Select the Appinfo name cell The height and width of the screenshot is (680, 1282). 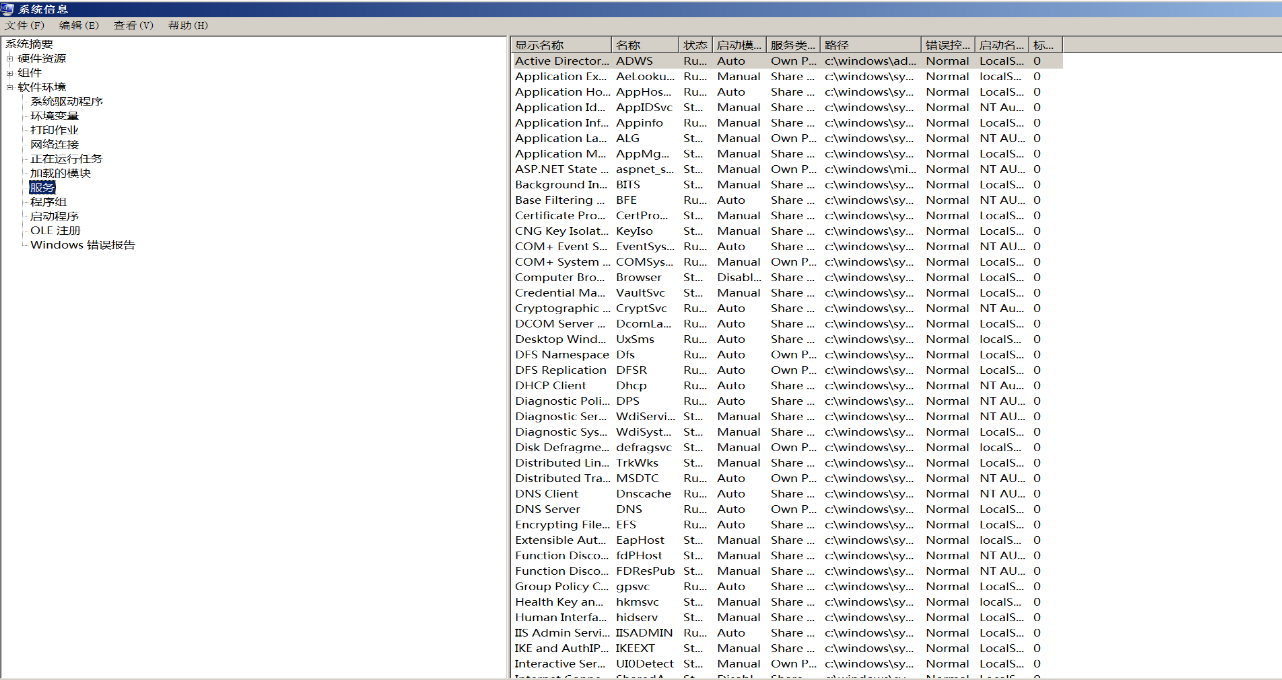click(x=639, y=123)
